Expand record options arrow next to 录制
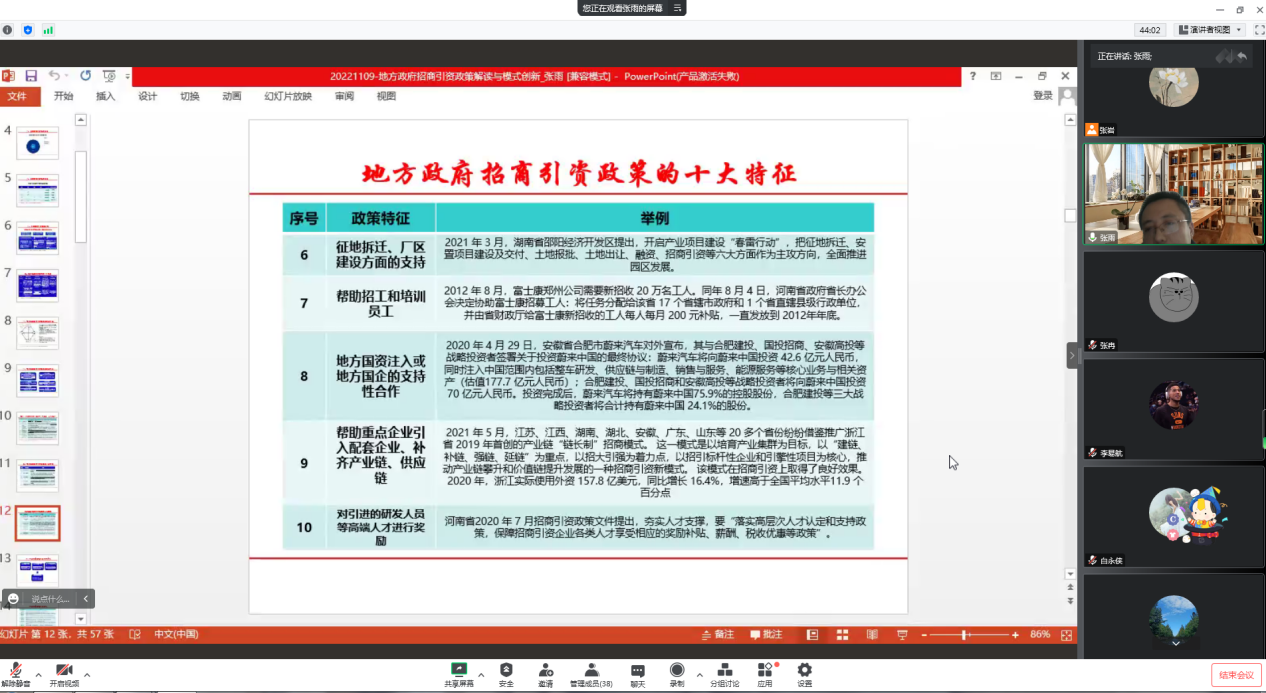This screenshot has width=1266, height=693. pos(699,674)
